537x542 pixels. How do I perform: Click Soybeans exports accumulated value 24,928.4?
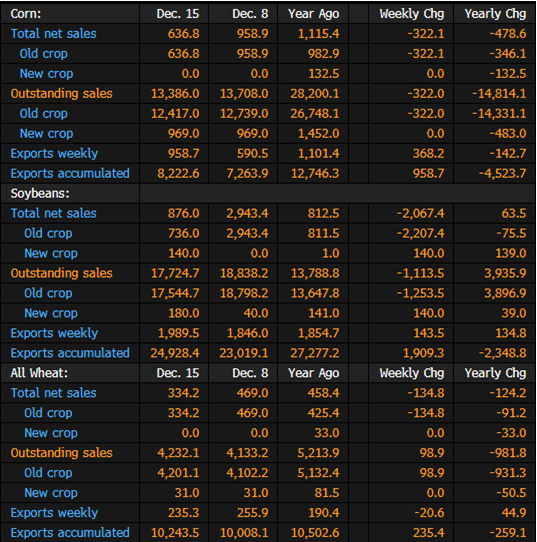(175, 353)
